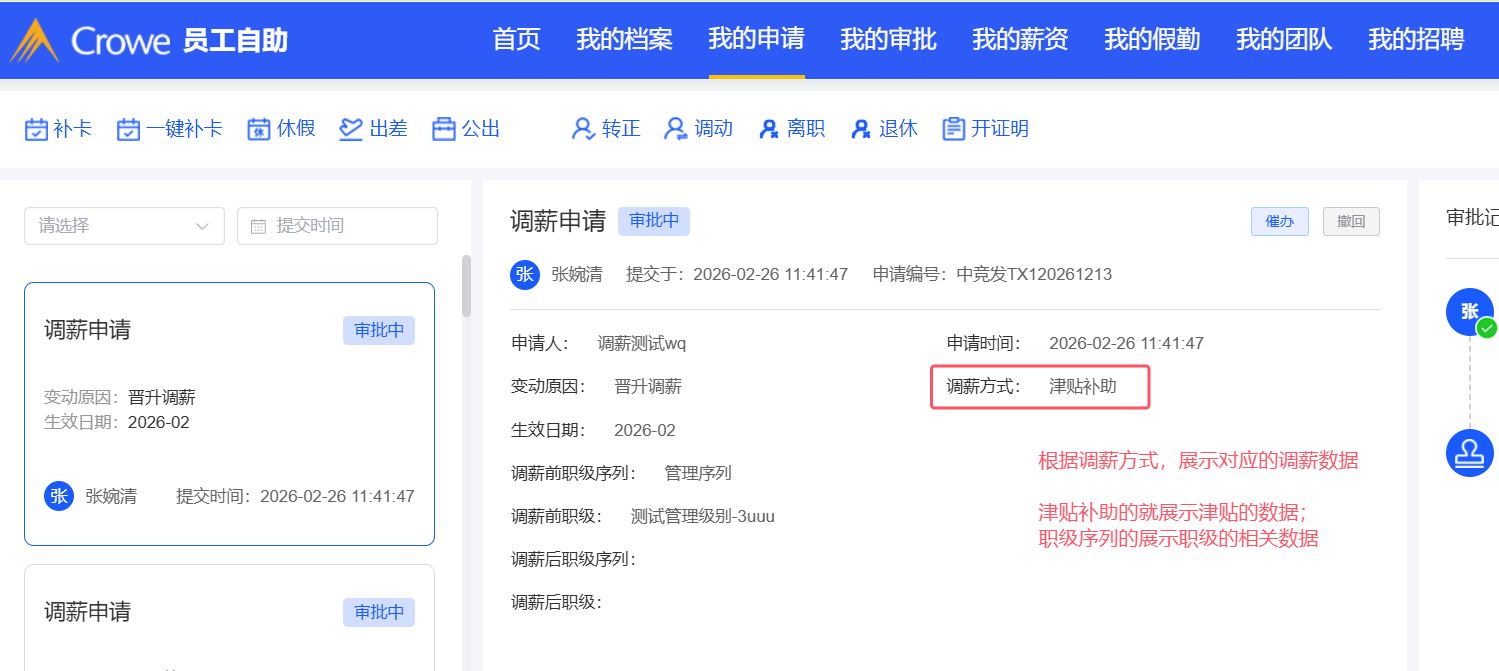Click 审批中 badge in first list card
This screenshot has width=1499, height=671.
pyautogui.click(x=379, y=331)
